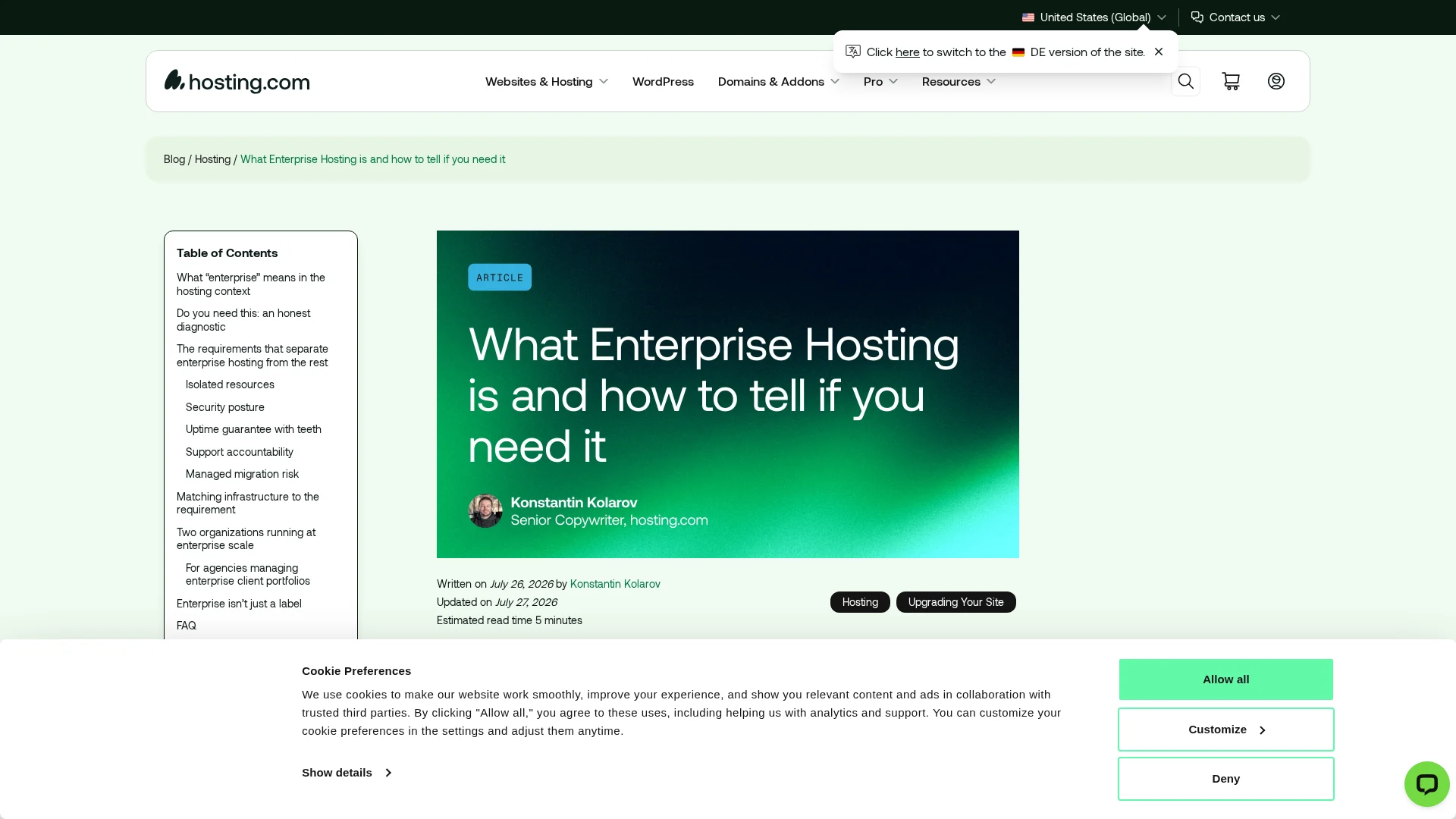The width and height of the screenshot is (1456, 819).
Task: Open the Websites & Hosting menu
Action: tap(546, 81)
